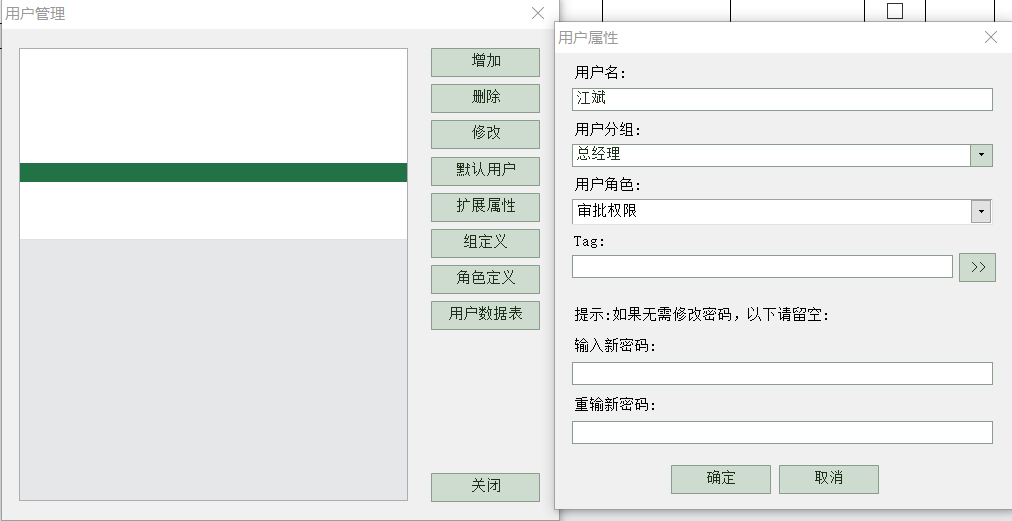The image size is (1012, 521).
Task: Close the 用户管理 window with X
Action: click(x=538, y=13)
